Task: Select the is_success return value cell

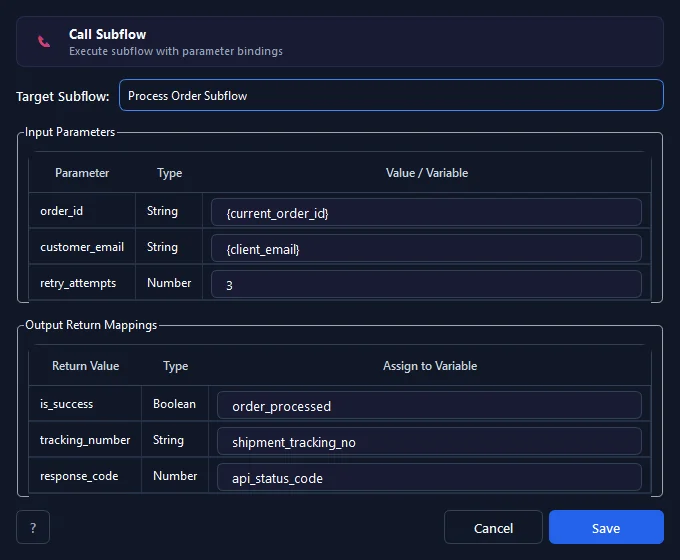Action: (85, 404)
